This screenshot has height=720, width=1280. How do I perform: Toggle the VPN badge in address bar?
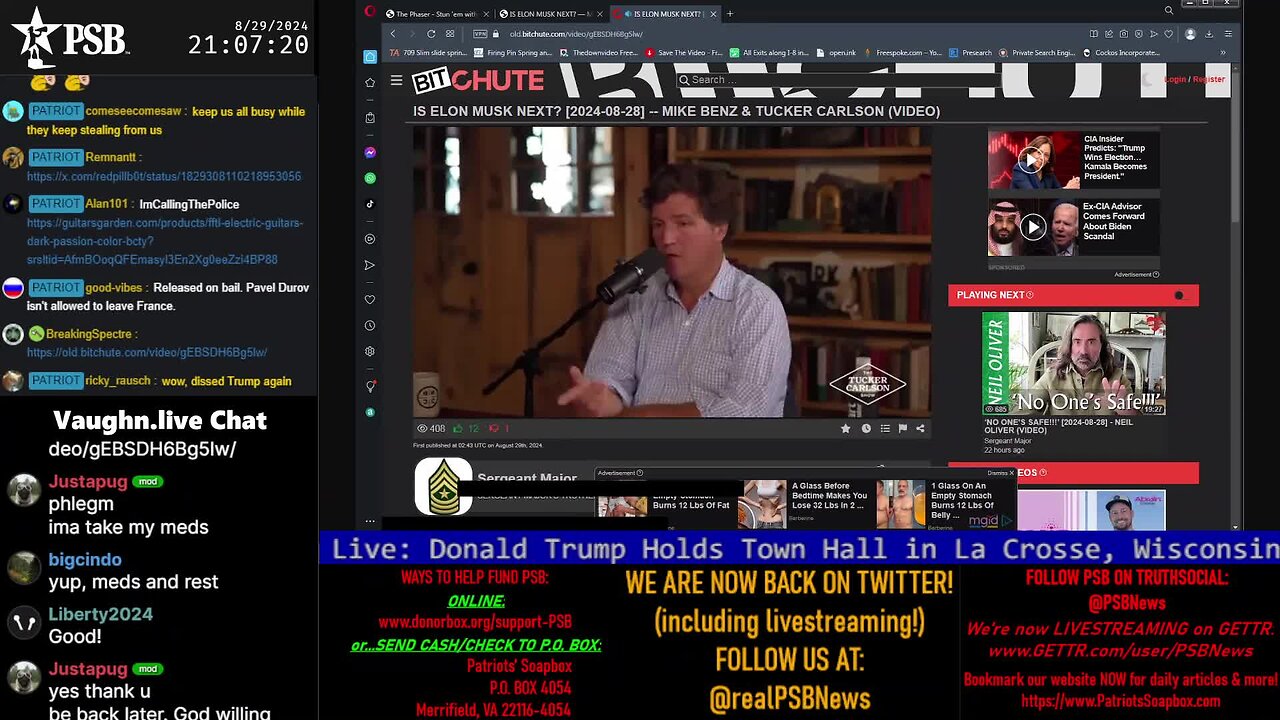click(x=480, y=34)
